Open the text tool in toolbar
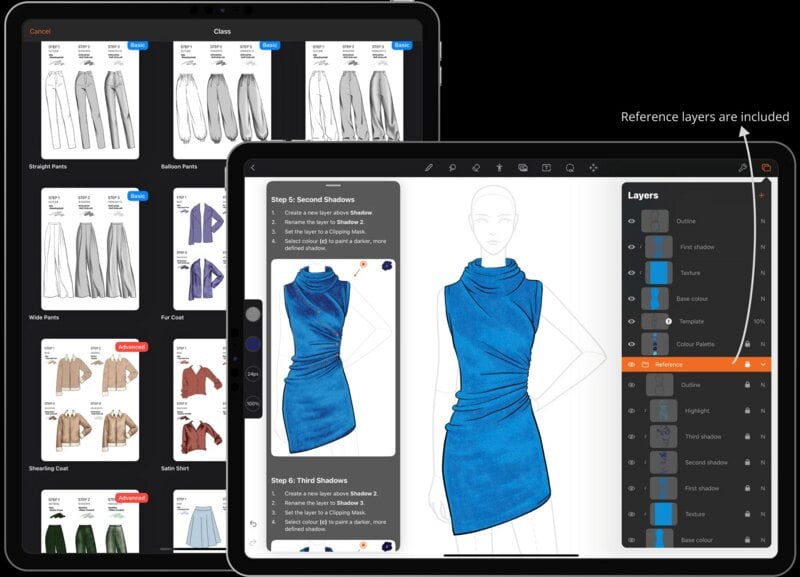 tap(547, 168)
